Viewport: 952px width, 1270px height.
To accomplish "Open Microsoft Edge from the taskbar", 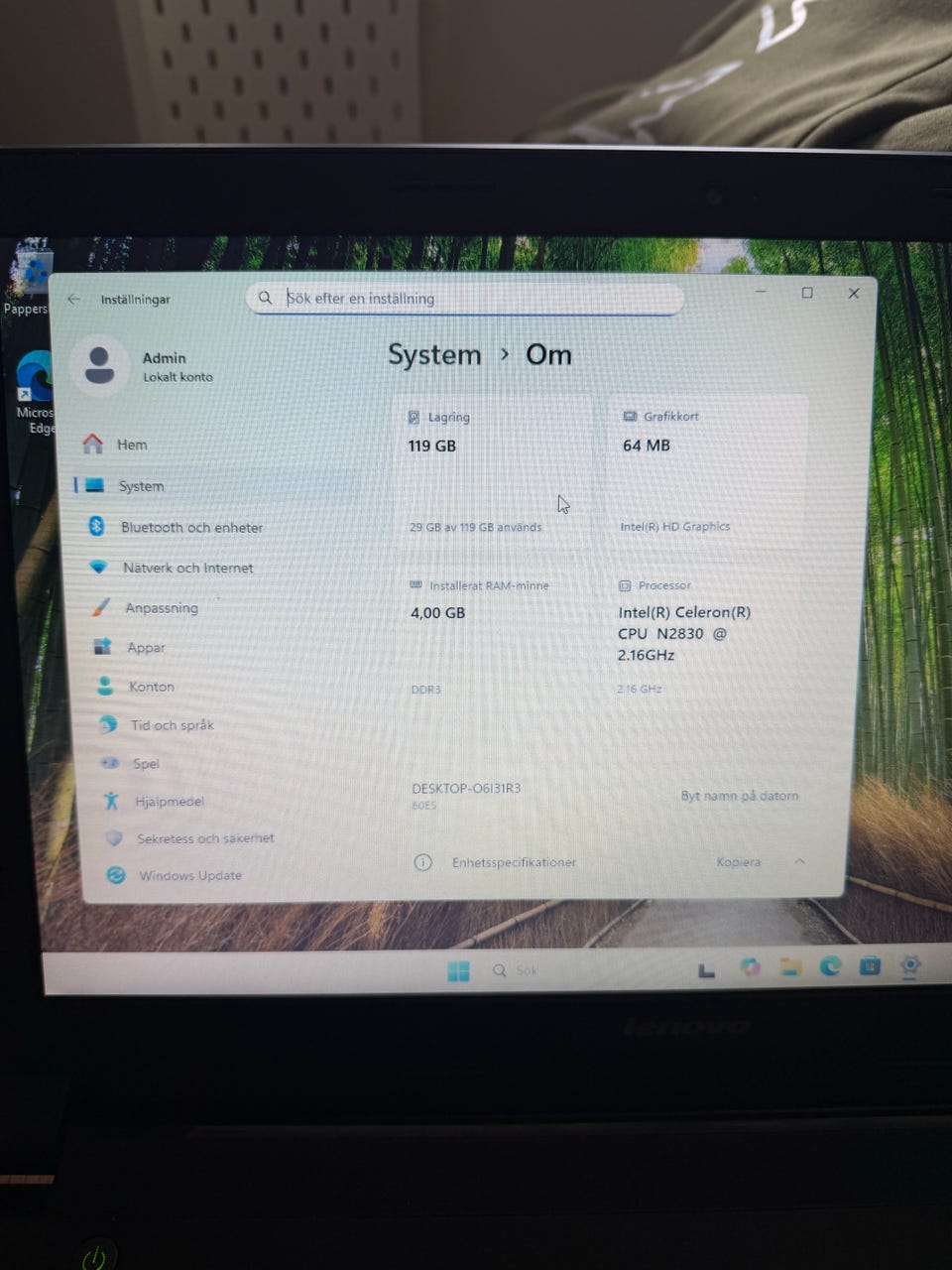I will pyautogui.click(x=830, y=965).
